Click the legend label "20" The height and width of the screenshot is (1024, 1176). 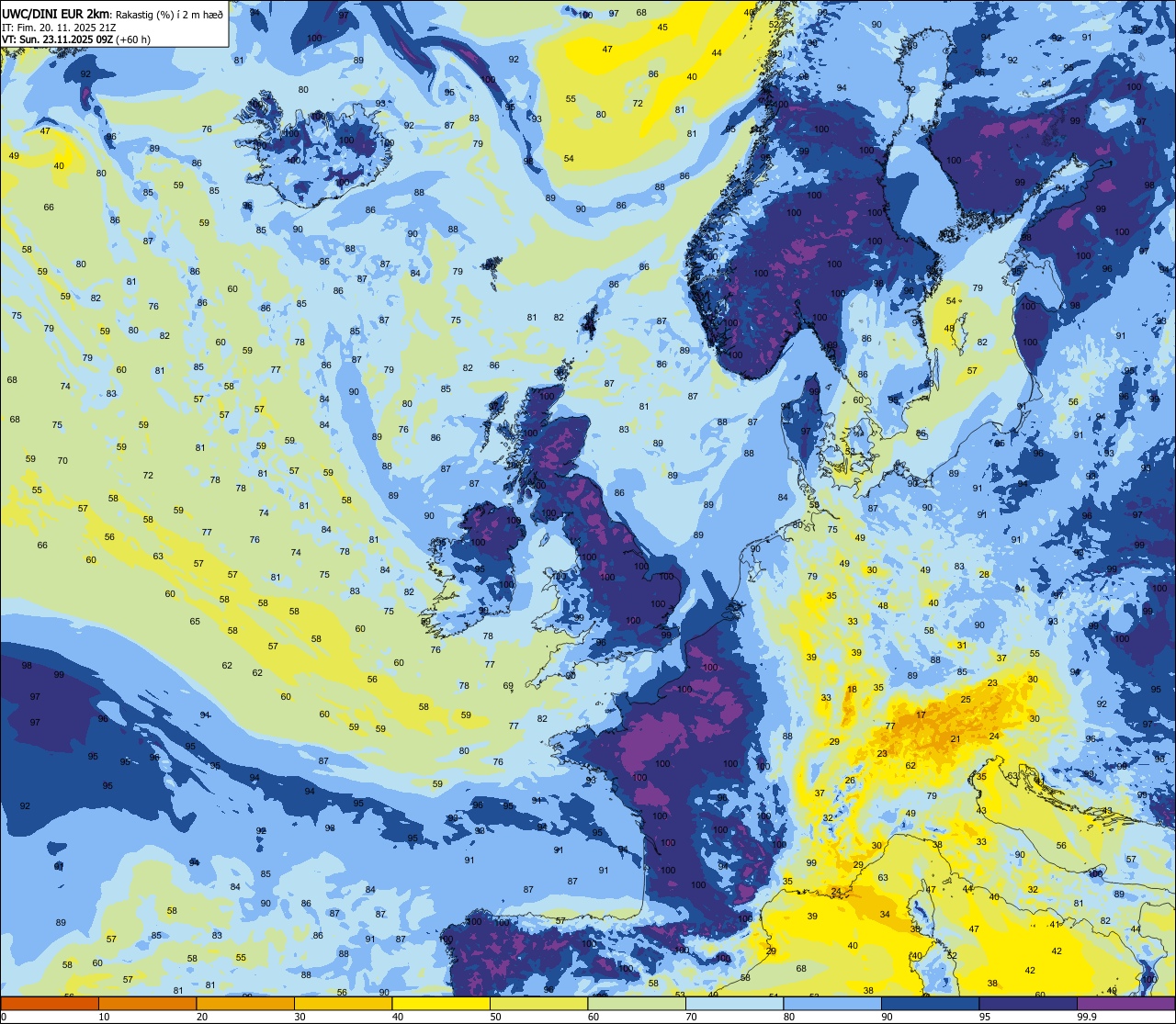click(x=202, y=1017)
